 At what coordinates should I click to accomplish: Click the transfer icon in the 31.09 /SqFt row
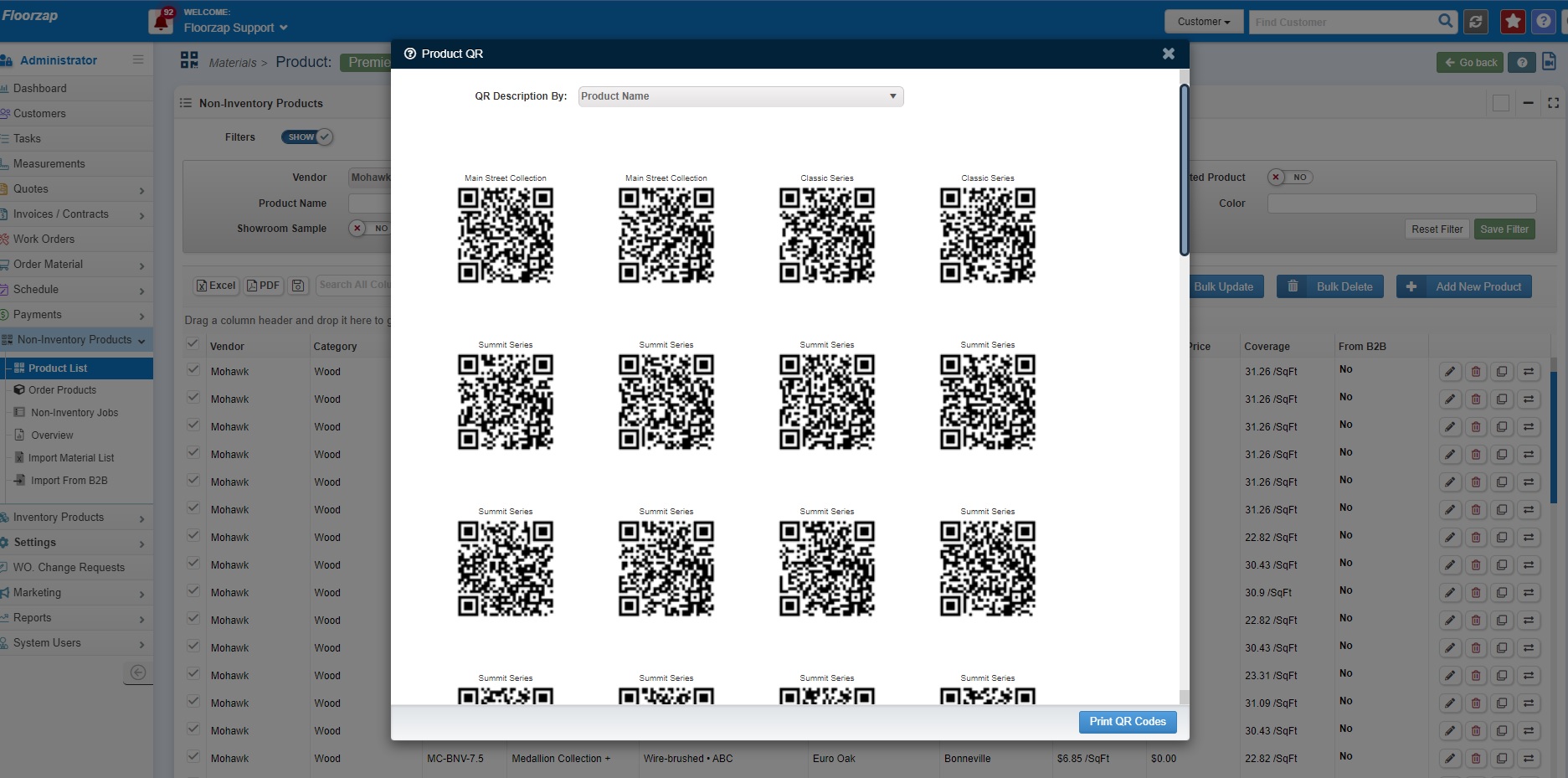(1529, 703)
